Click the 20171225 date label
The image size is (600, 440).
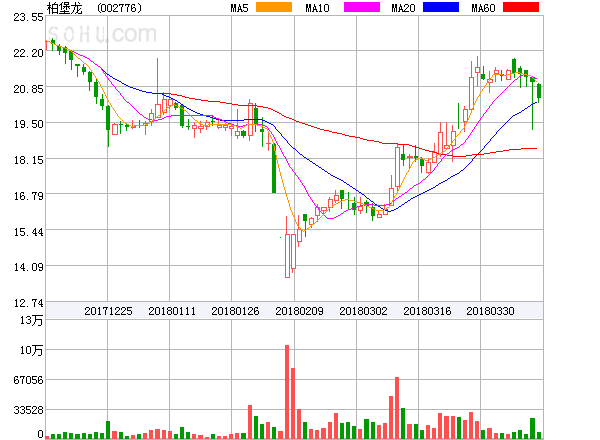point(108,311)
